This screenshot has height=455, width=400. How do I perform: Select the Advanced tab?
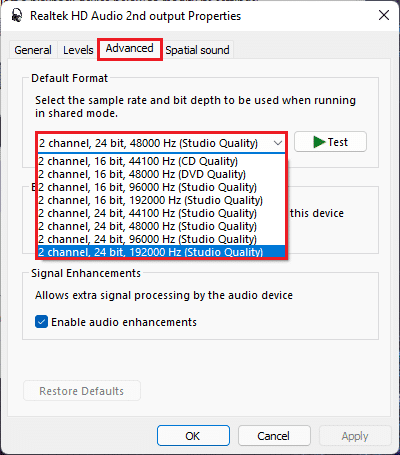click(x=130, y=49)
